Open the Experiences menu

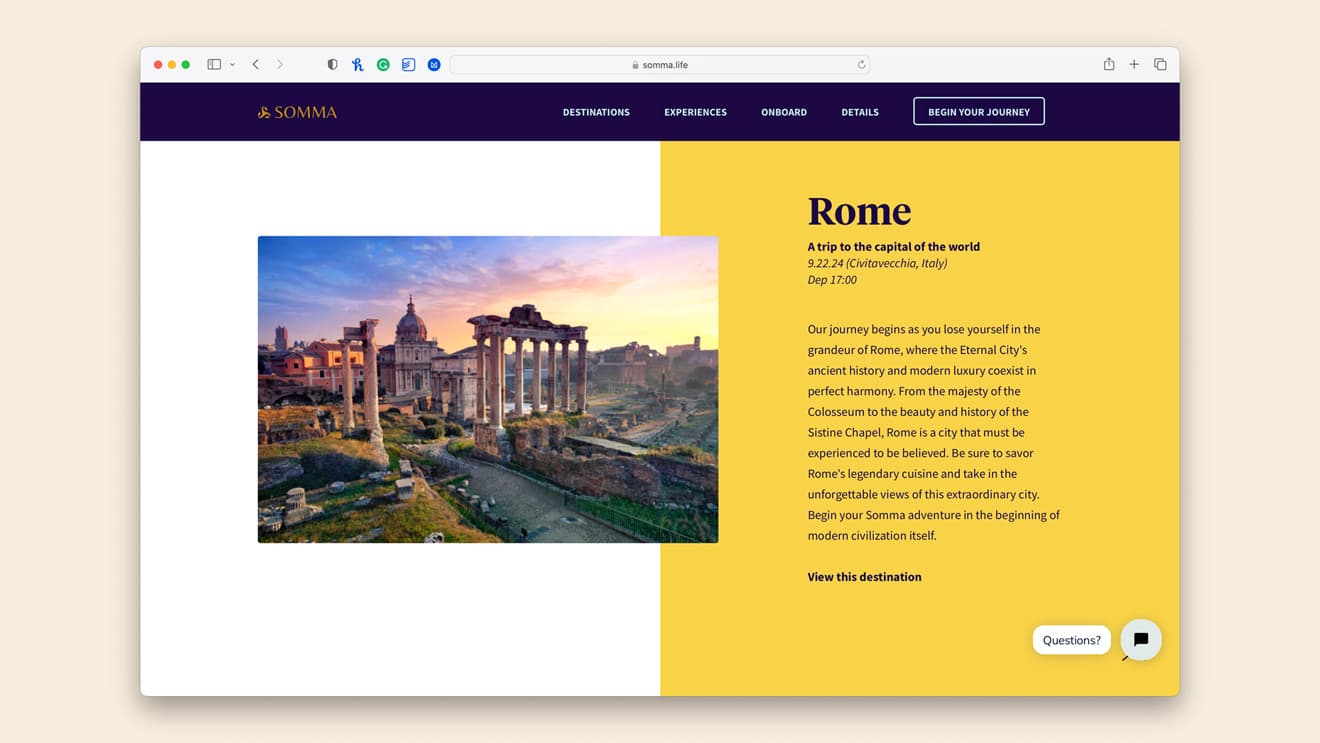tap(695, 112)
